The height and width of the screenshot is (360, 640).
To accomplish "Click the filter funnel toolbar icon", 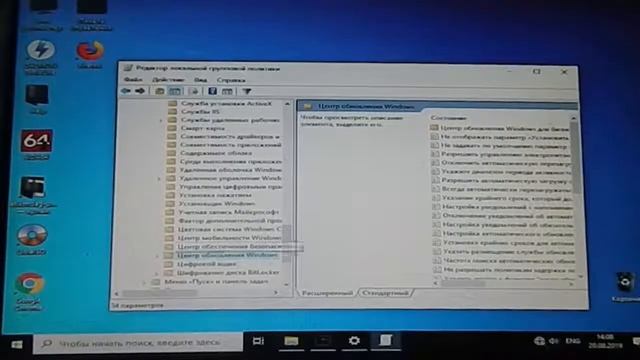I will pos(247,91).
